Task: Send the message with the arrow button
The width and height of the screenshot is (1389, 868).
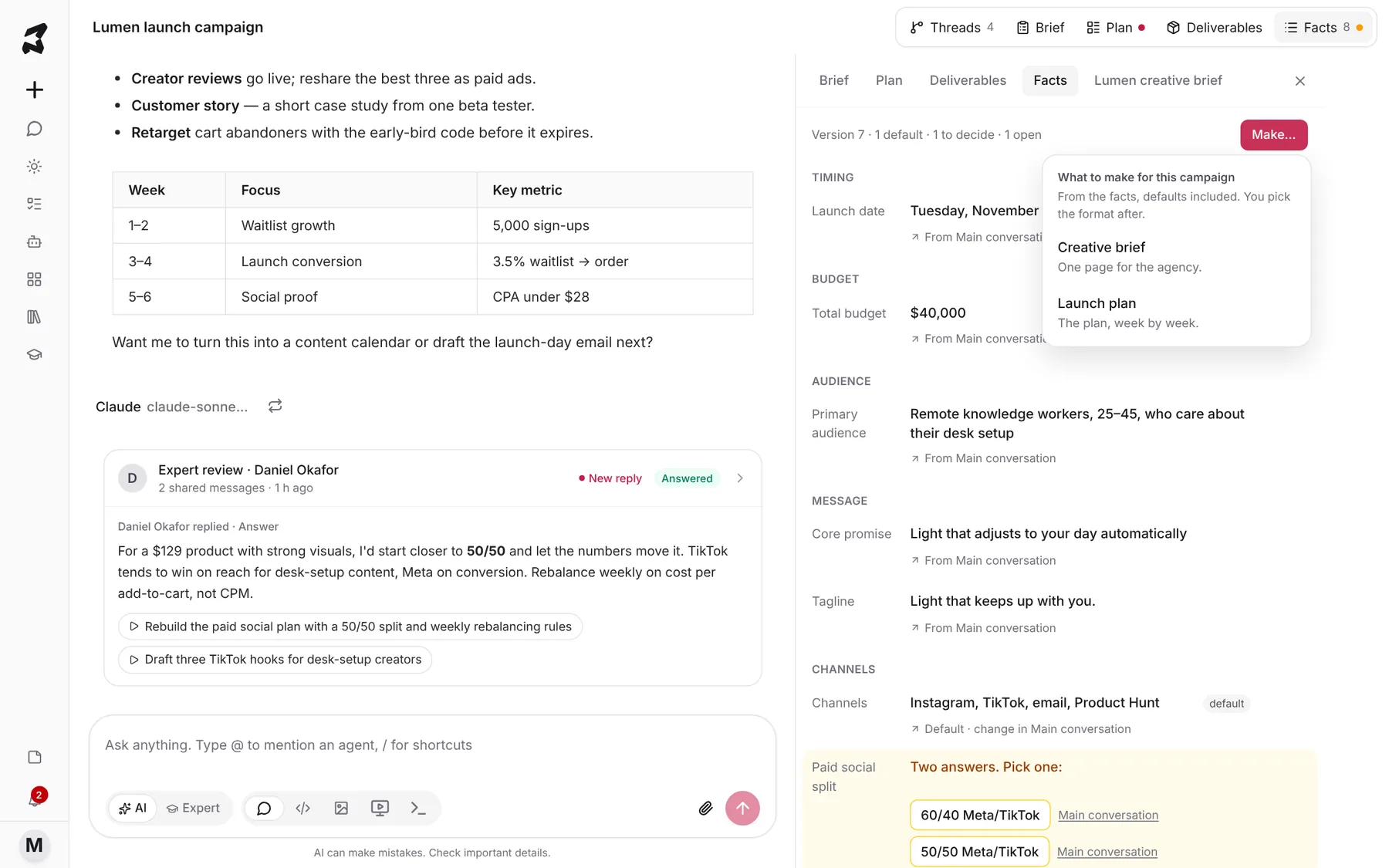Action: tap(742, 808)
